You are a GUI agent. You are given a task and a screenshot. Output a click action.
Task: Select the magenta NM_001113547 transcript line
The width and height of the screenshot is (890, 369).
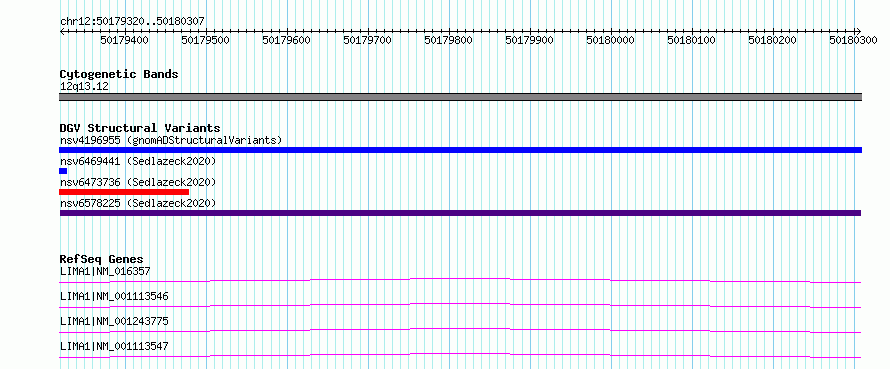pos(460,355)
